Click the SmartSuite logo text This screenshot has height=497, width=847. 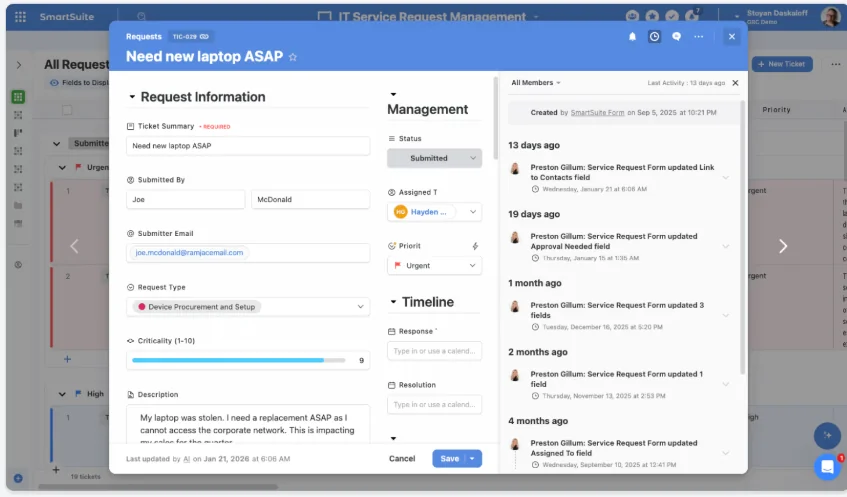66,17
